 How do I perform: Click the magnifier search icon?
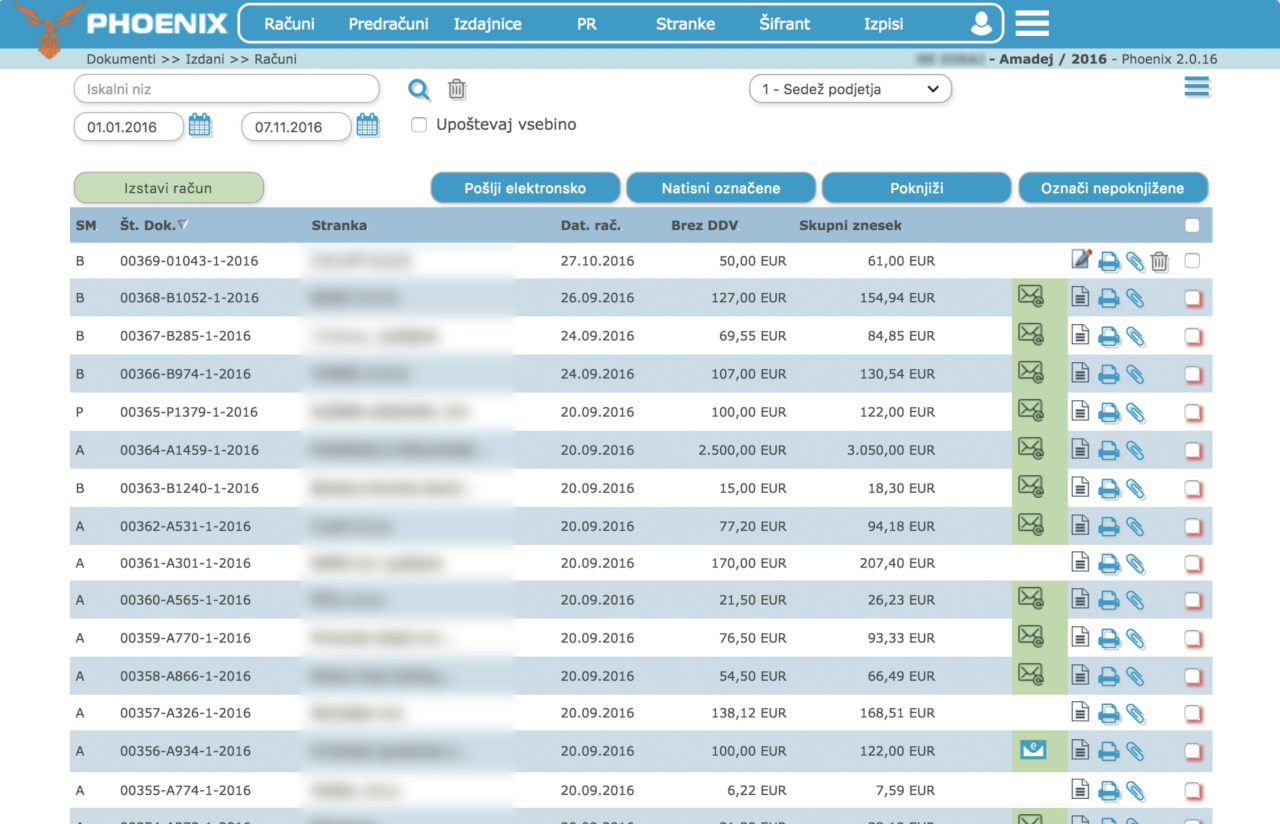[419, 90]
